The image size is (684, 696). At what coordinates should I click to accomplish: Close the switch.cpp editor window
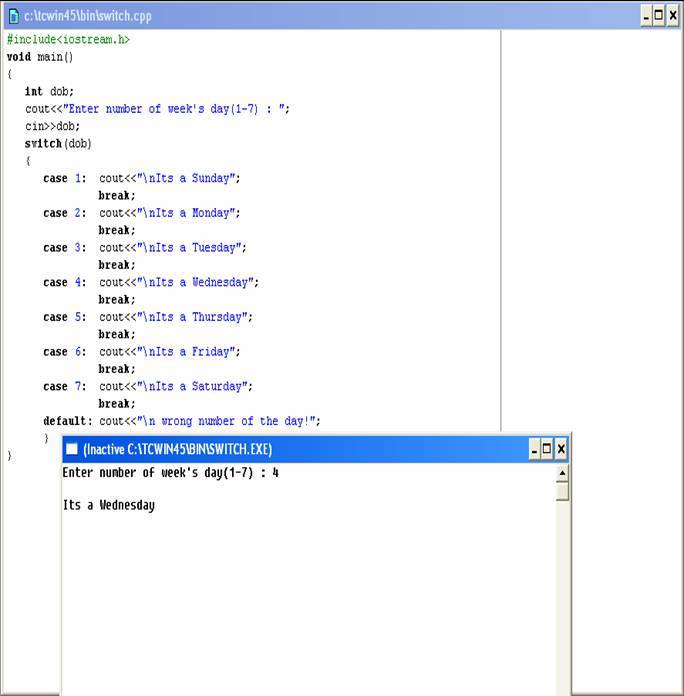click(673, 16)
